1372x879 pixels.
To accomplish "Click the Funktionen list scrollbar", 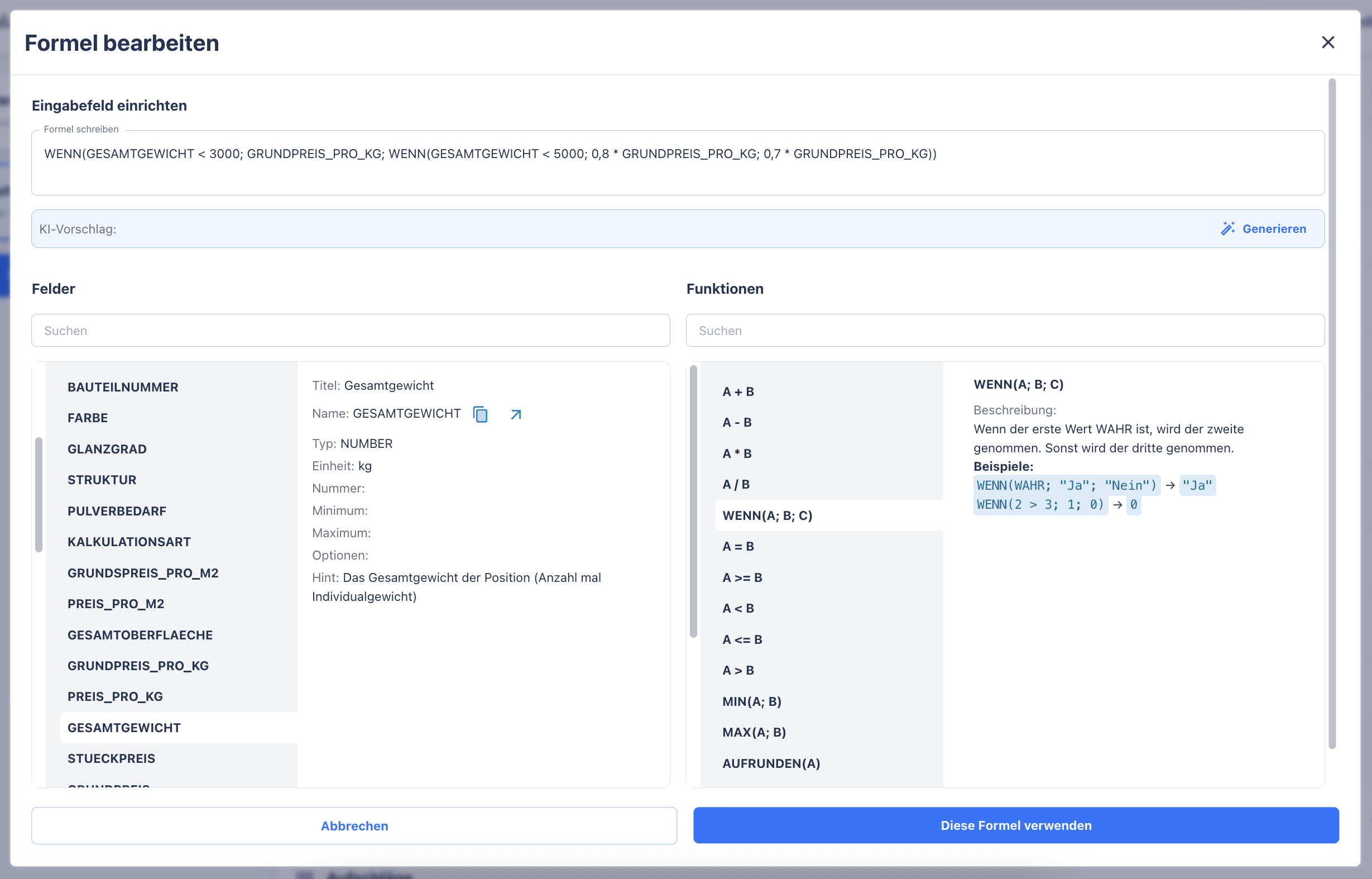I will coord(693,501).
